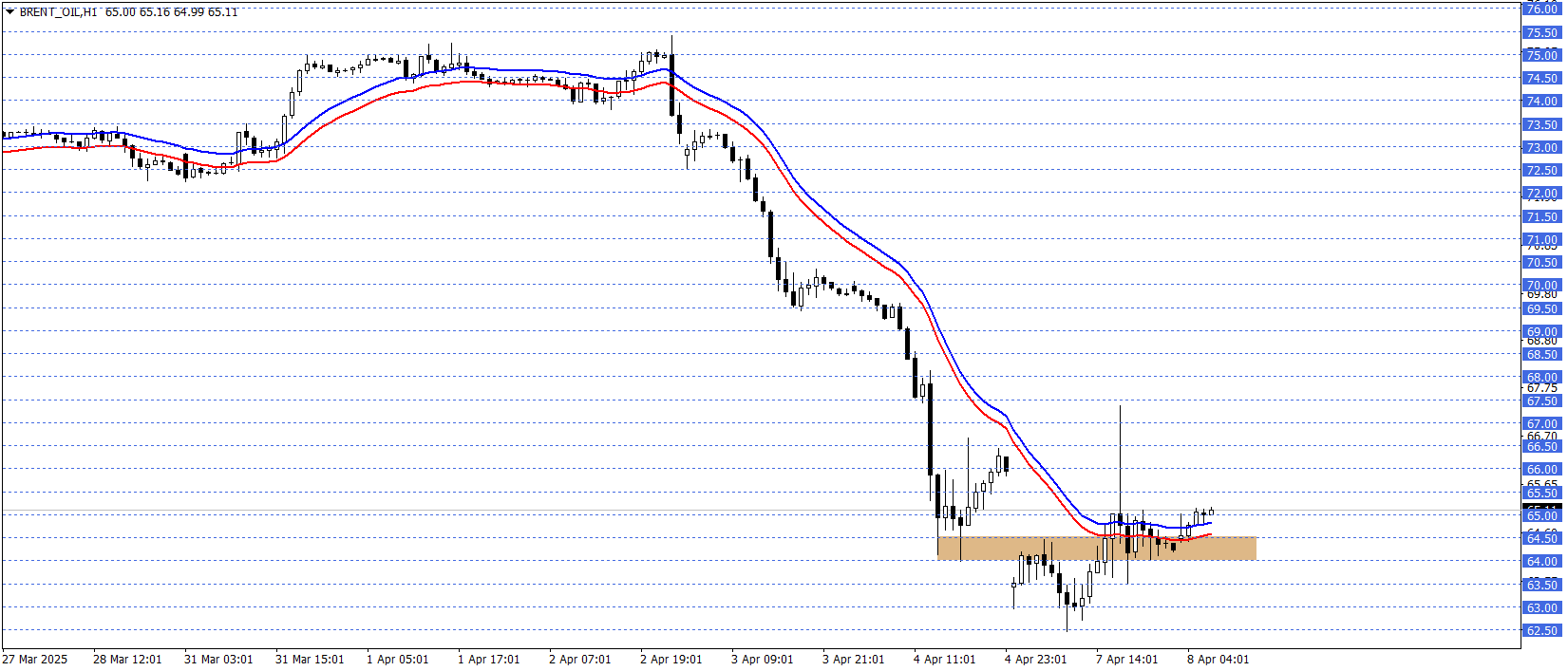Click the 73.00 price level label

pyautogui.click(x=1541, y=147)
